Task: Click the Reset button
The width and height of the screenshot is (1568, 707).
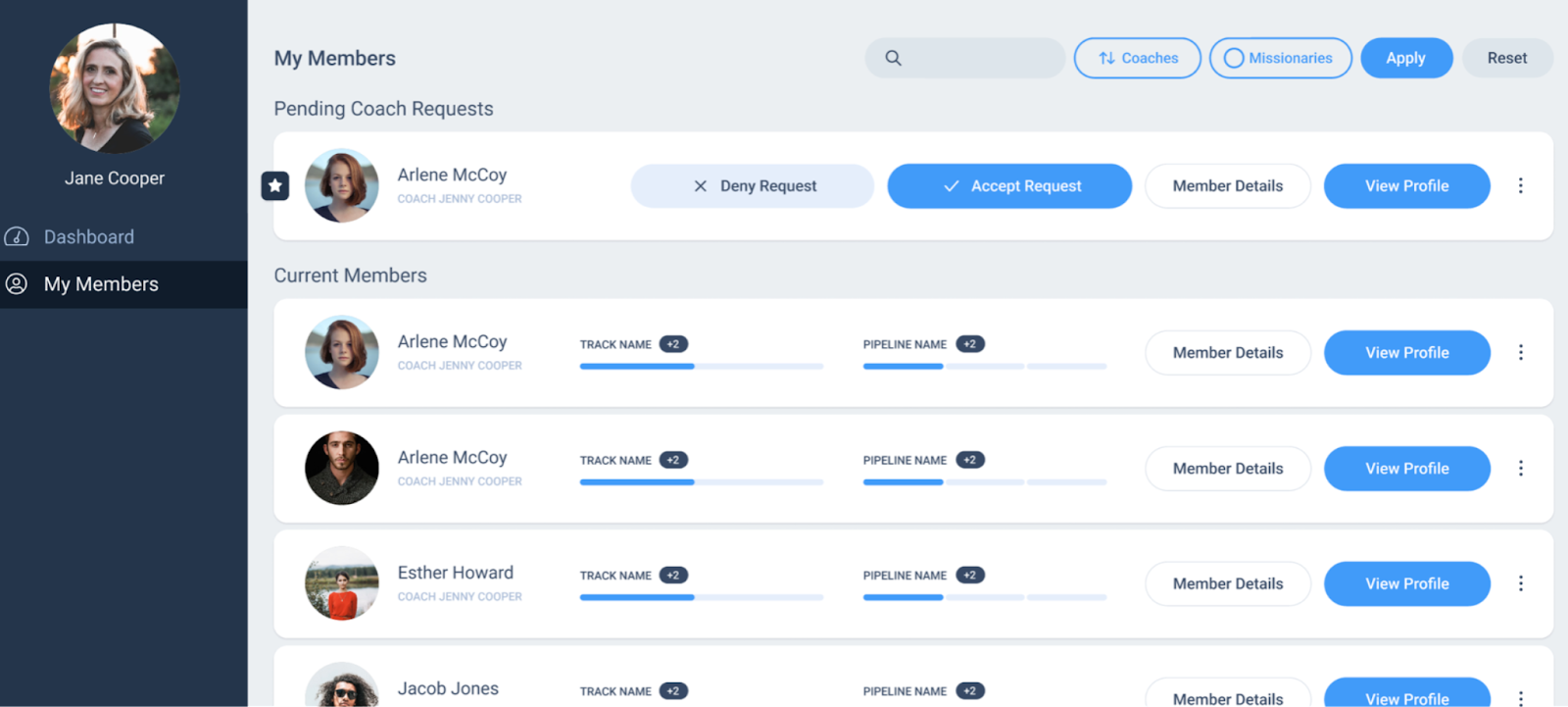Action: (x=1507, y=58)
